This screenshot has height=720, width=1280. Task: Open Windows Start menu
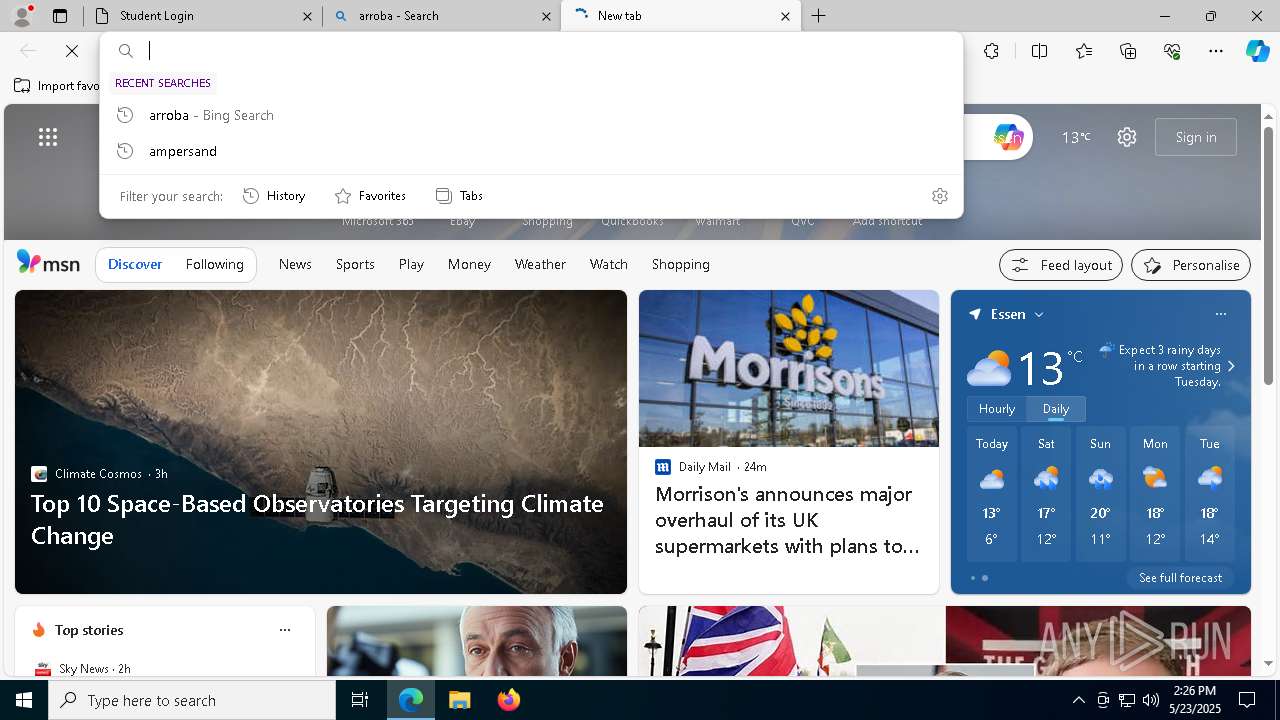coord(24,700)
